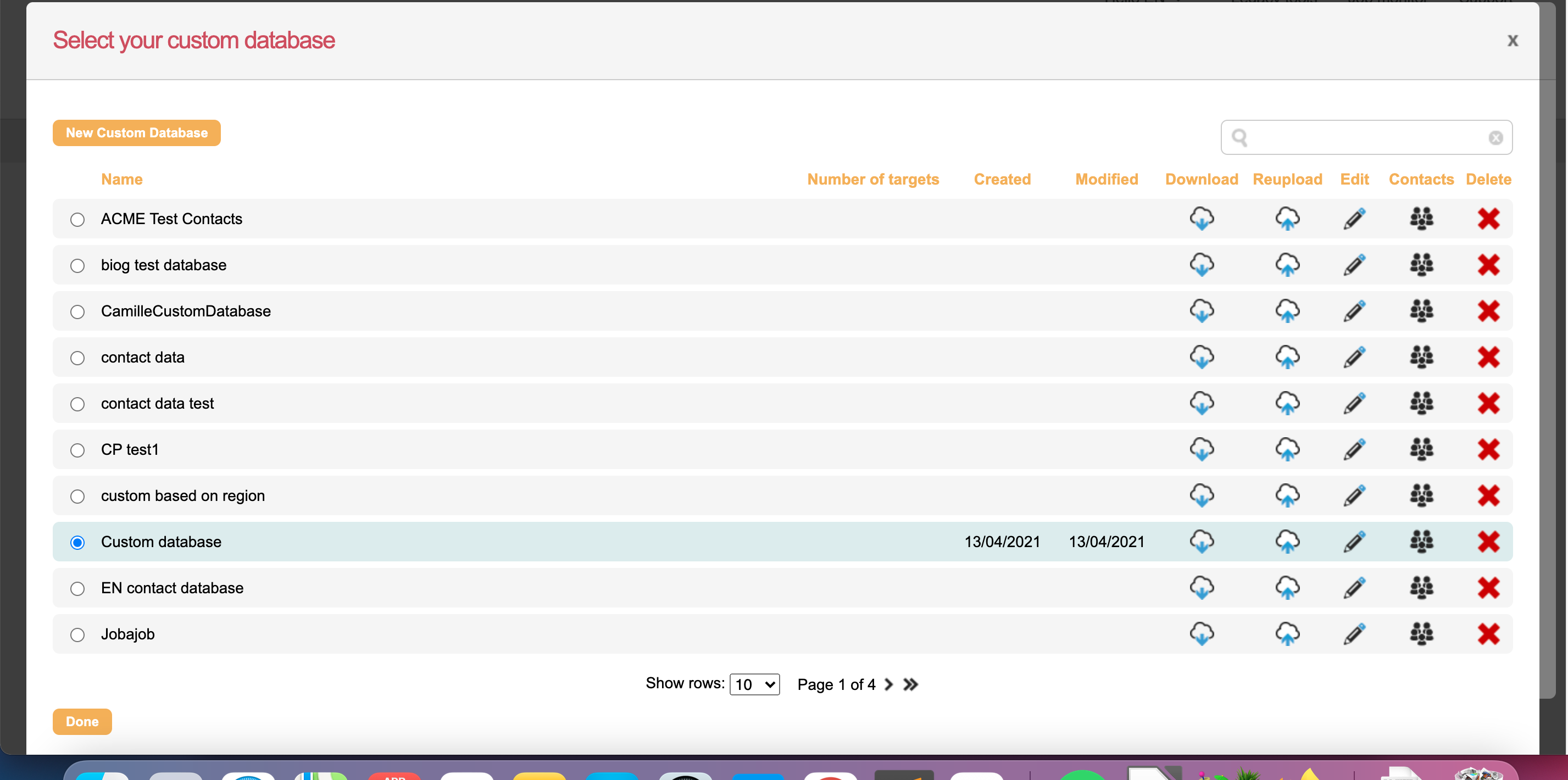
Task: Open contacts for EN contact database
Action: pos(1421,588)
